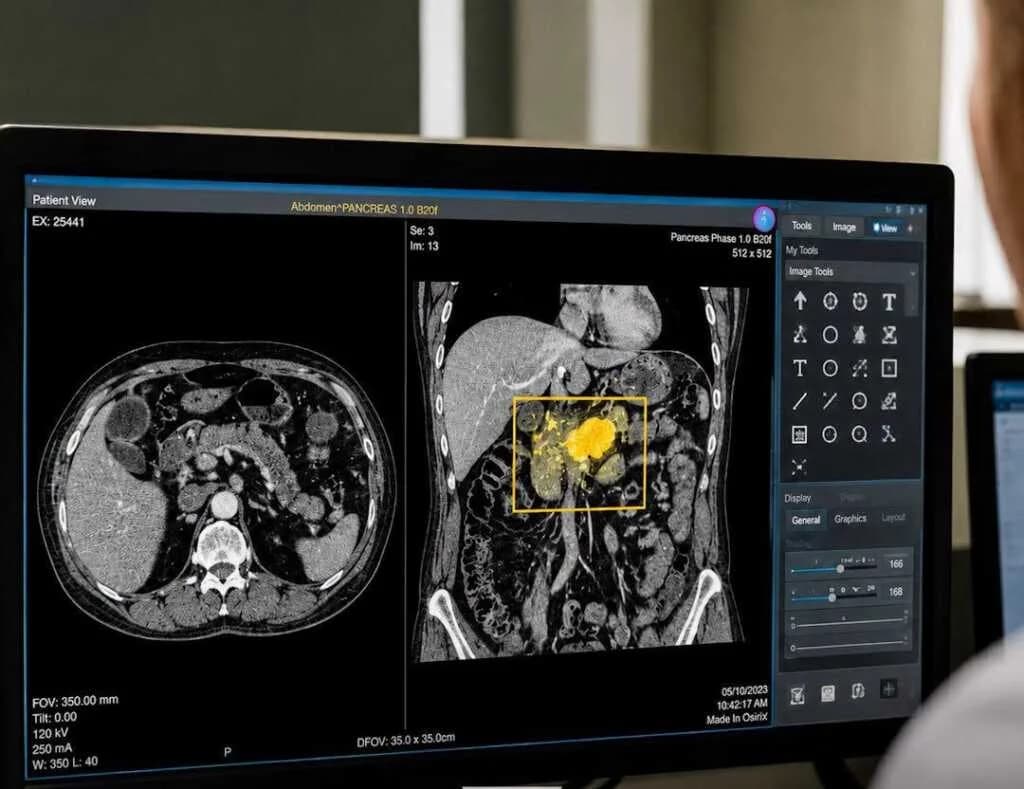The height and width of the screenshot is (789, 1024).
Task: Click the DFOV: 35.0 x 35.0cm label
Action: pos(406,741)
